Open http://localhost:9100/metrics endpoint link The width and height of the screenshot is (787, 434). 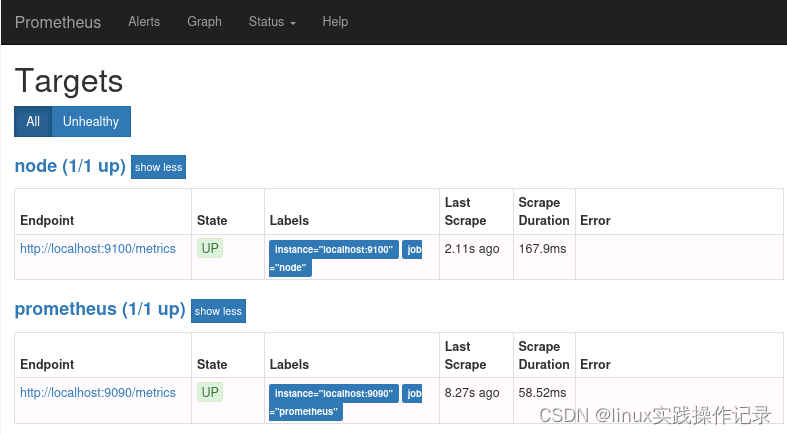(x=98, y=248)
